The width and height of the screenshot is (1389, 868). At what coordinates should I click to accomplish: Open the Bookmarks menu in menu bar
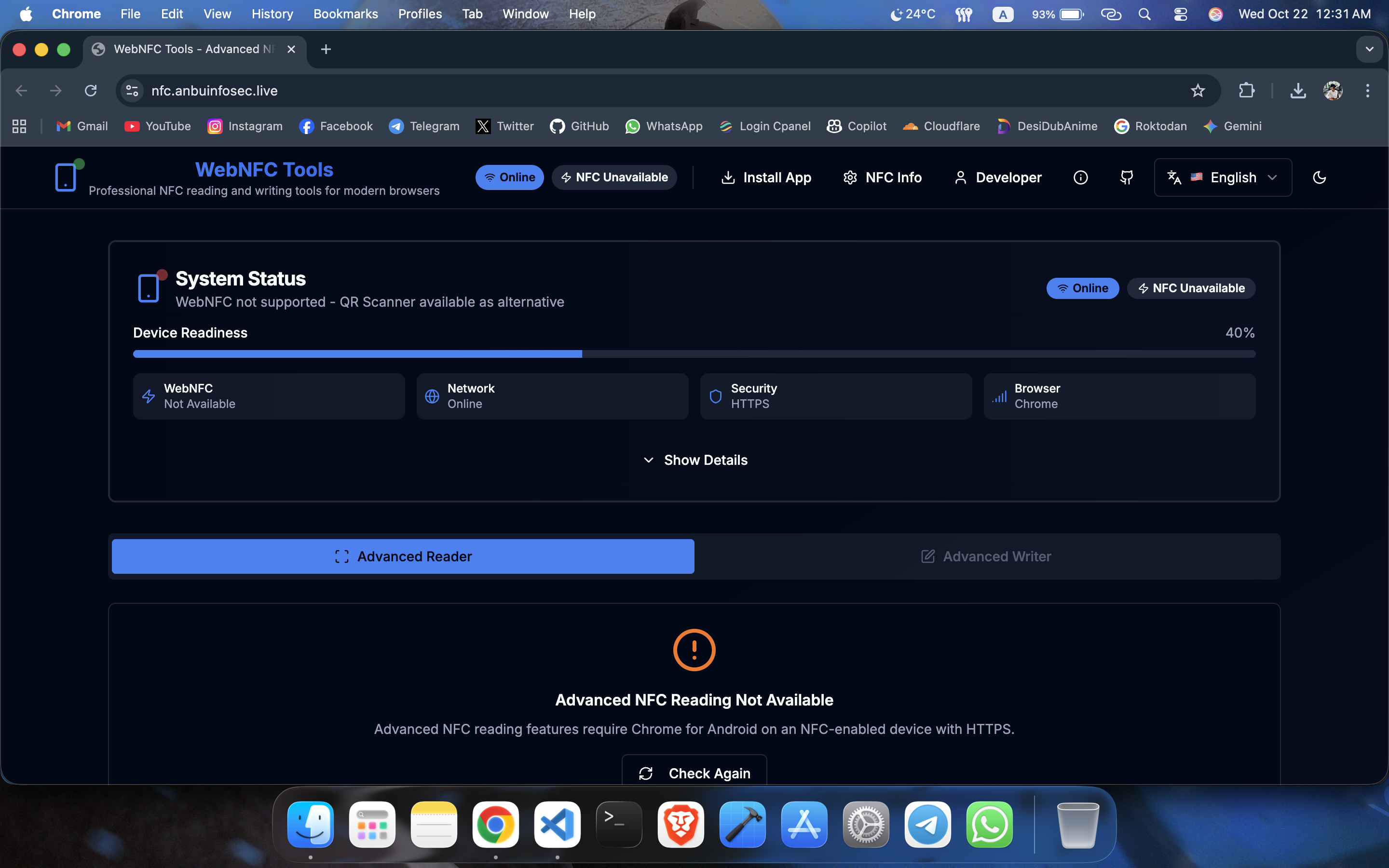(x=345, y=14)
